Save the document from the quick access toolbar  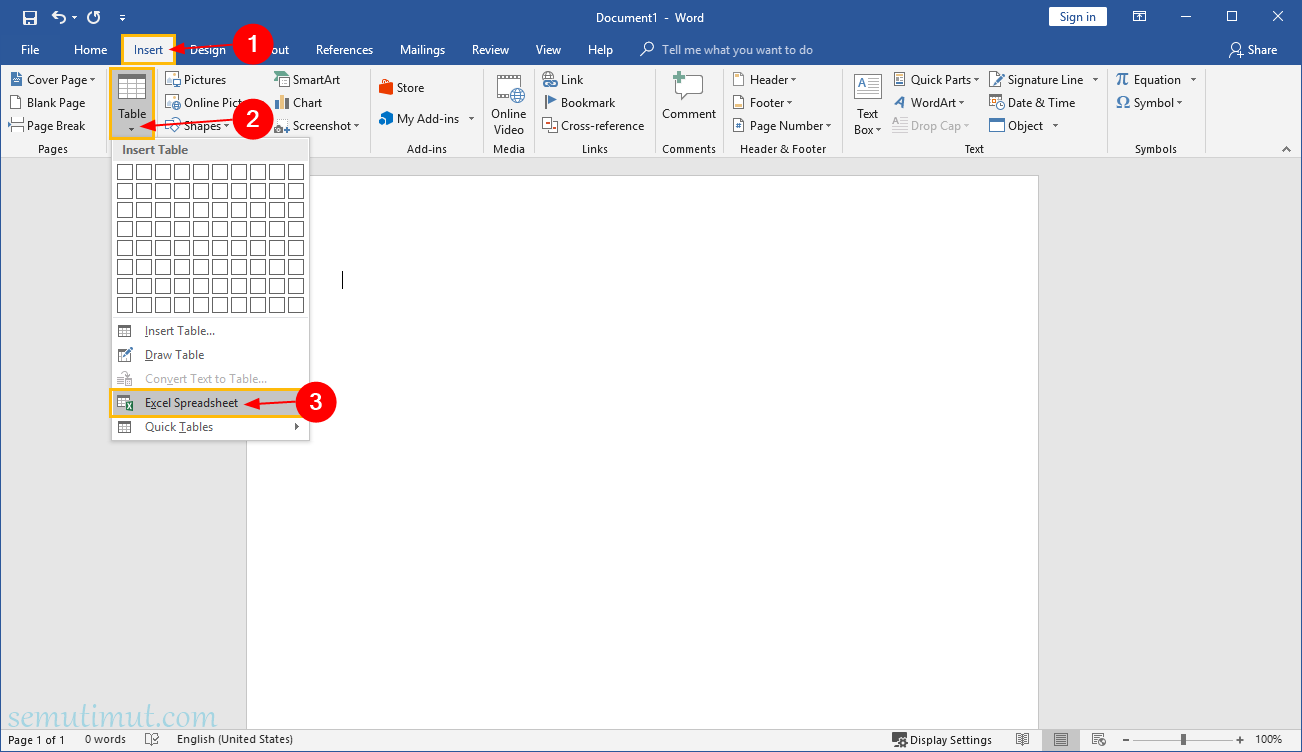click(30, 17)
